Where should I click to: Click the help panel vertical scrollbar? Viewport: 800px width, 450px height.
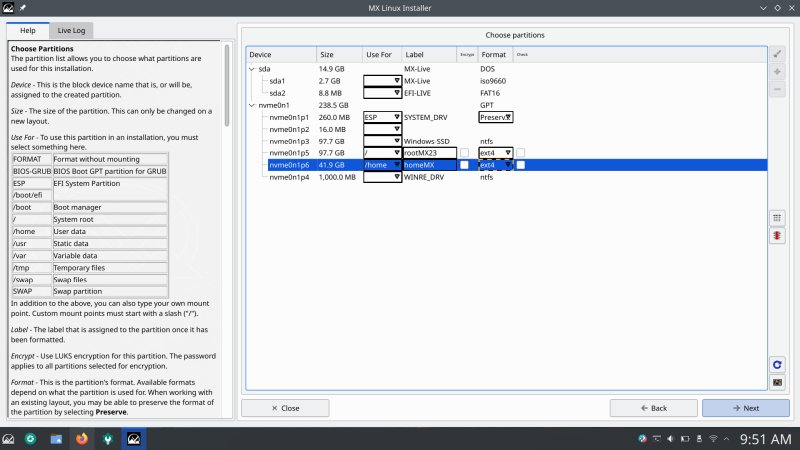(227, 85)
